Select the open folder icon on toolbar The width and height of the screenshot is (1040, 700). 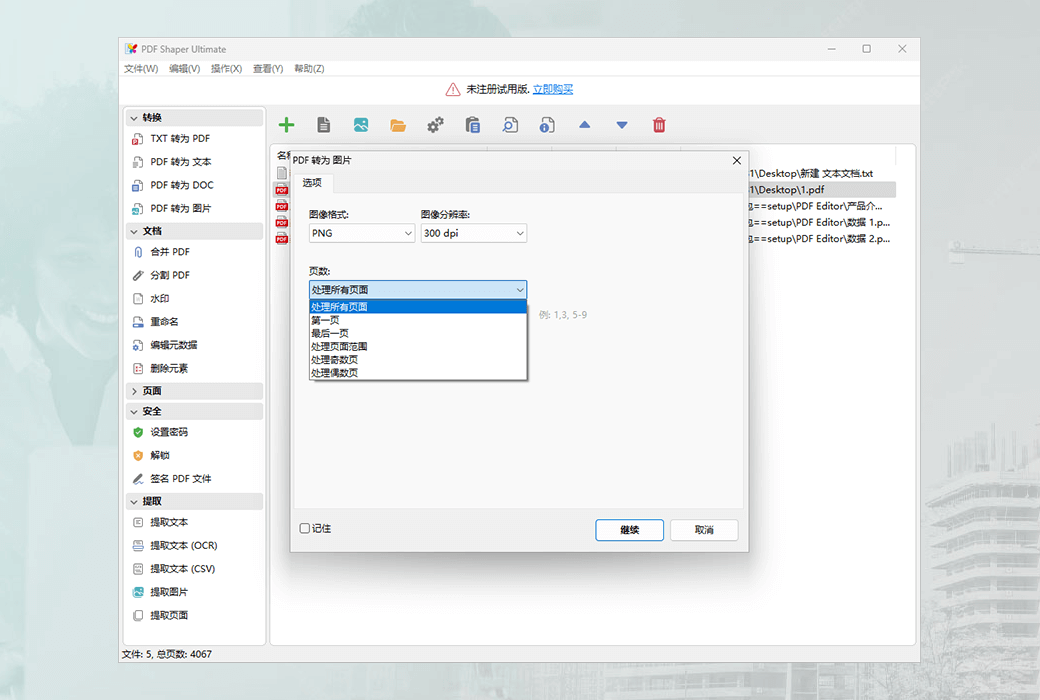point(397,124)
